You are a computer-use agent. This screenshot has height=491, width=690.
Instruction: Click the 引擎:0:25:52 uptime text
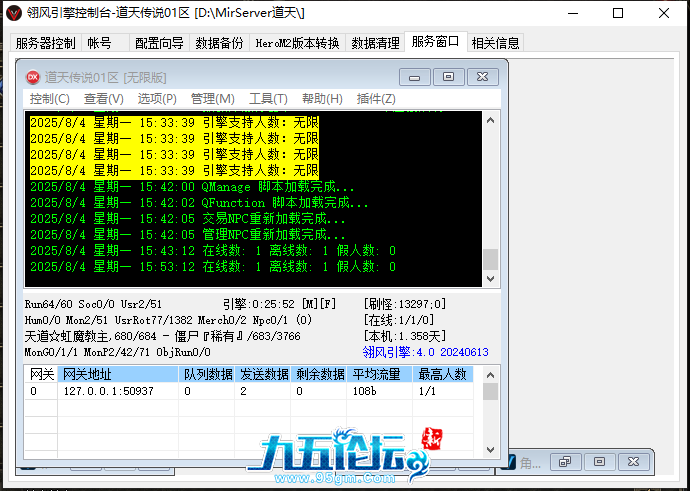tap(279, 304)
